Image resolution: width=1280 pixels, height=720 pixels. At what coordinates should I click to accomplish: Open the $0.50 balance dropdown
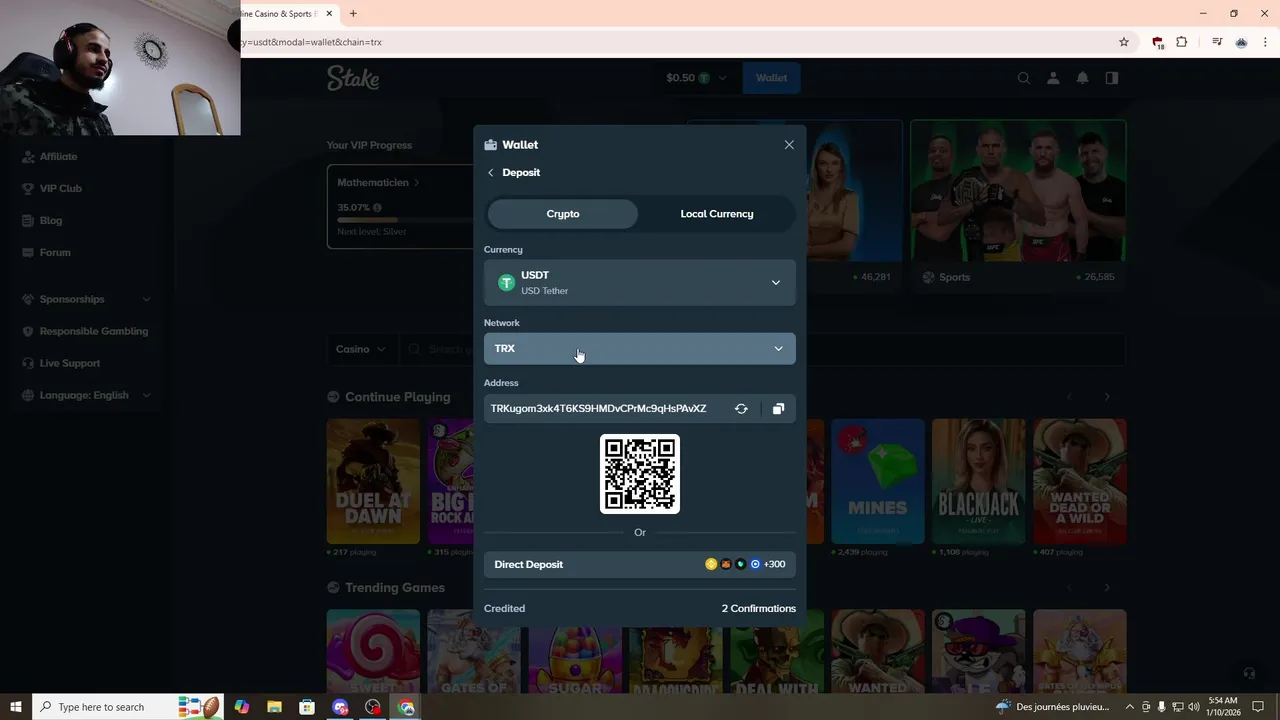[696, 78]
